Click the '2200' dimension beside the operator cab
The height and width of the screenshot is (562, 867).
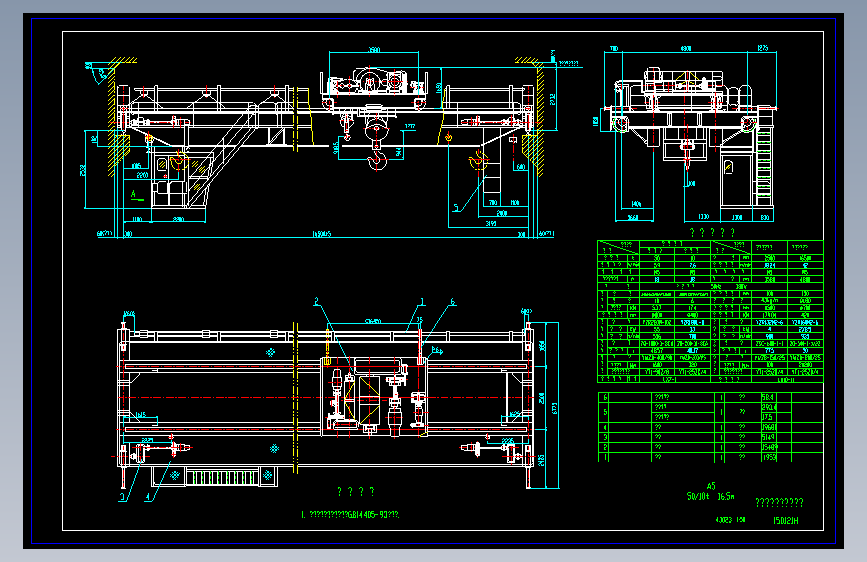coord(142,175)
